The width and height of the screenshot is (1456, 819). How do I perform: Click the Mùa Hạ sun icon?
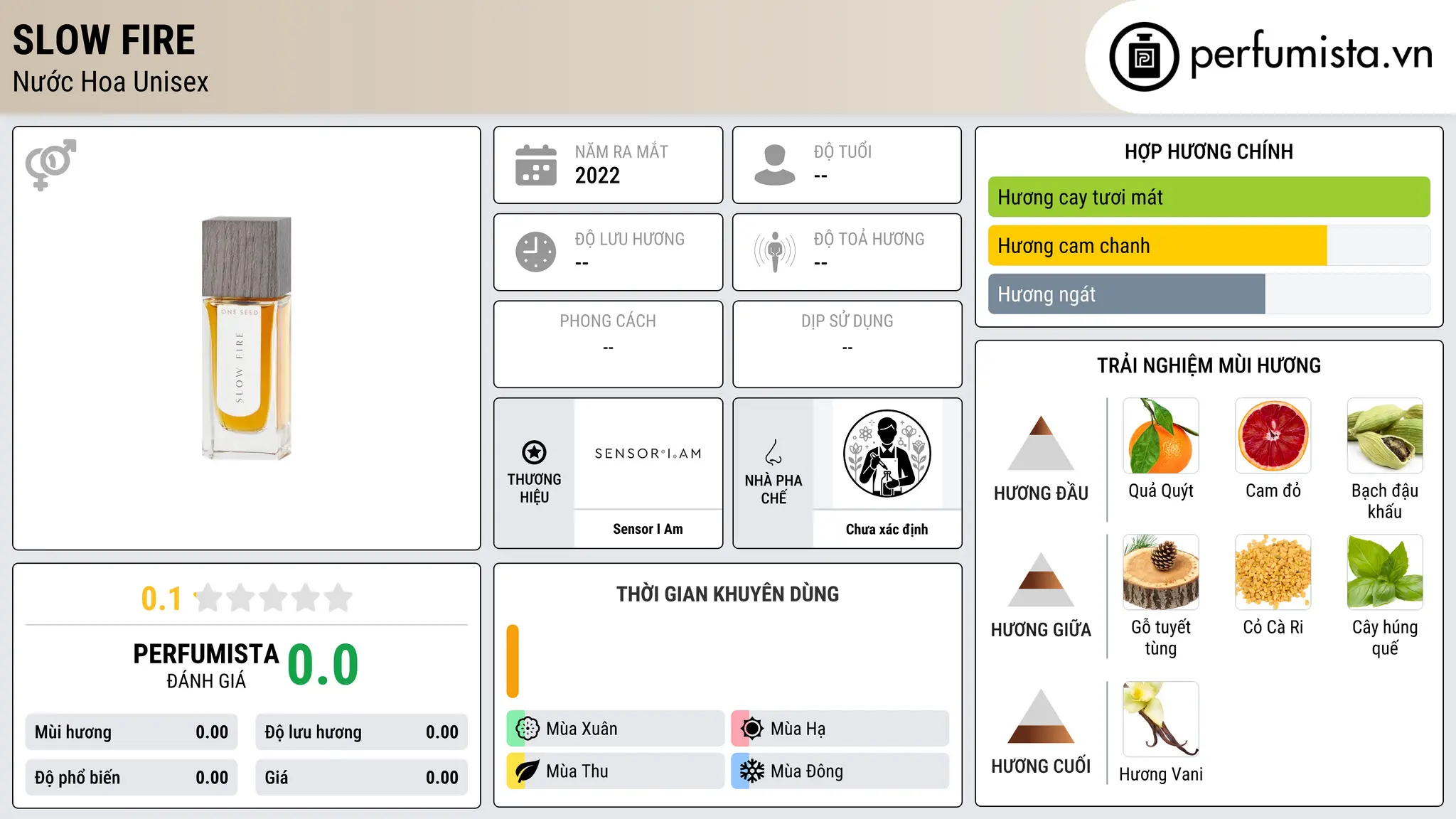click(x=751, y=729)
